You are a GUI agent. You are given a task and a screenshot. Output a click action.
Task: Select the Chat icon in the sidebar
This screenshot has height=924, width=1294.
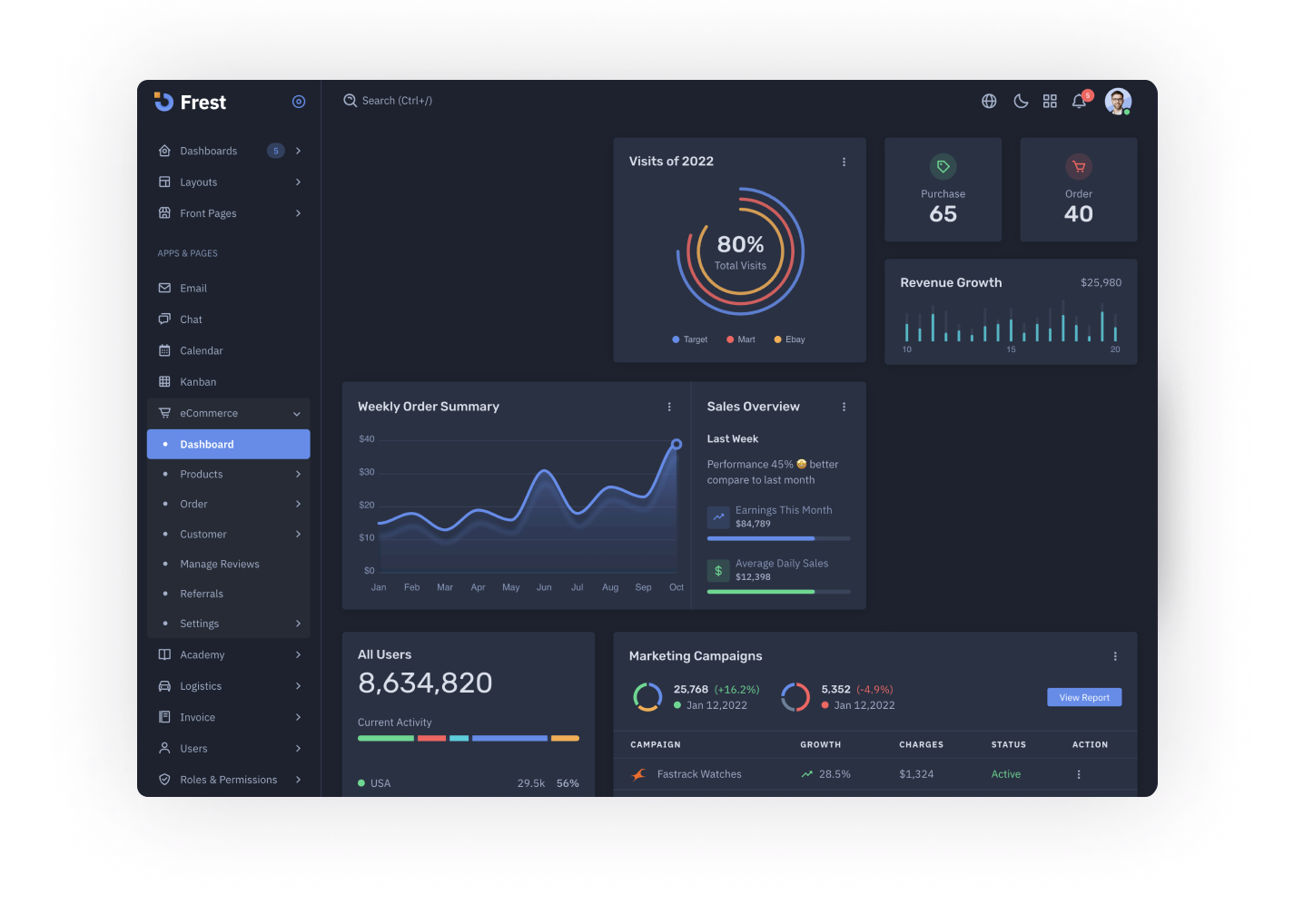(x=164, y=319)
